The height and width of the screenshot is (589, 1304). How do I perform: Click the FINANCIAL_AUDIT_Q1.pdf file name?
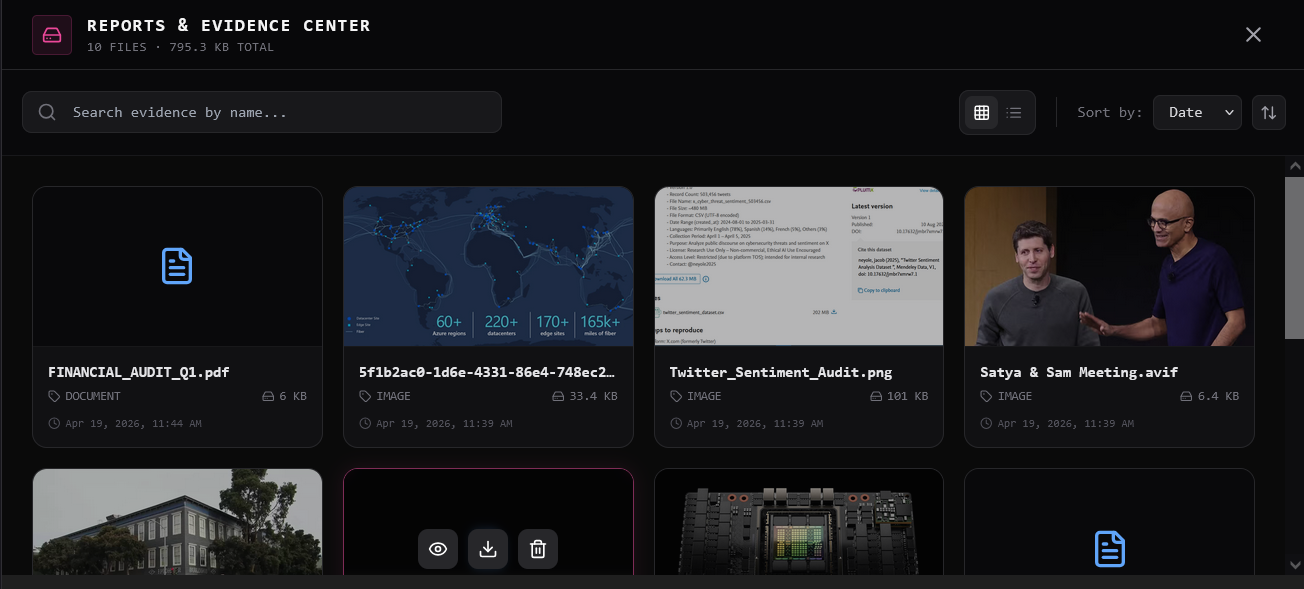pyautogui.click(x=139, y=372)
